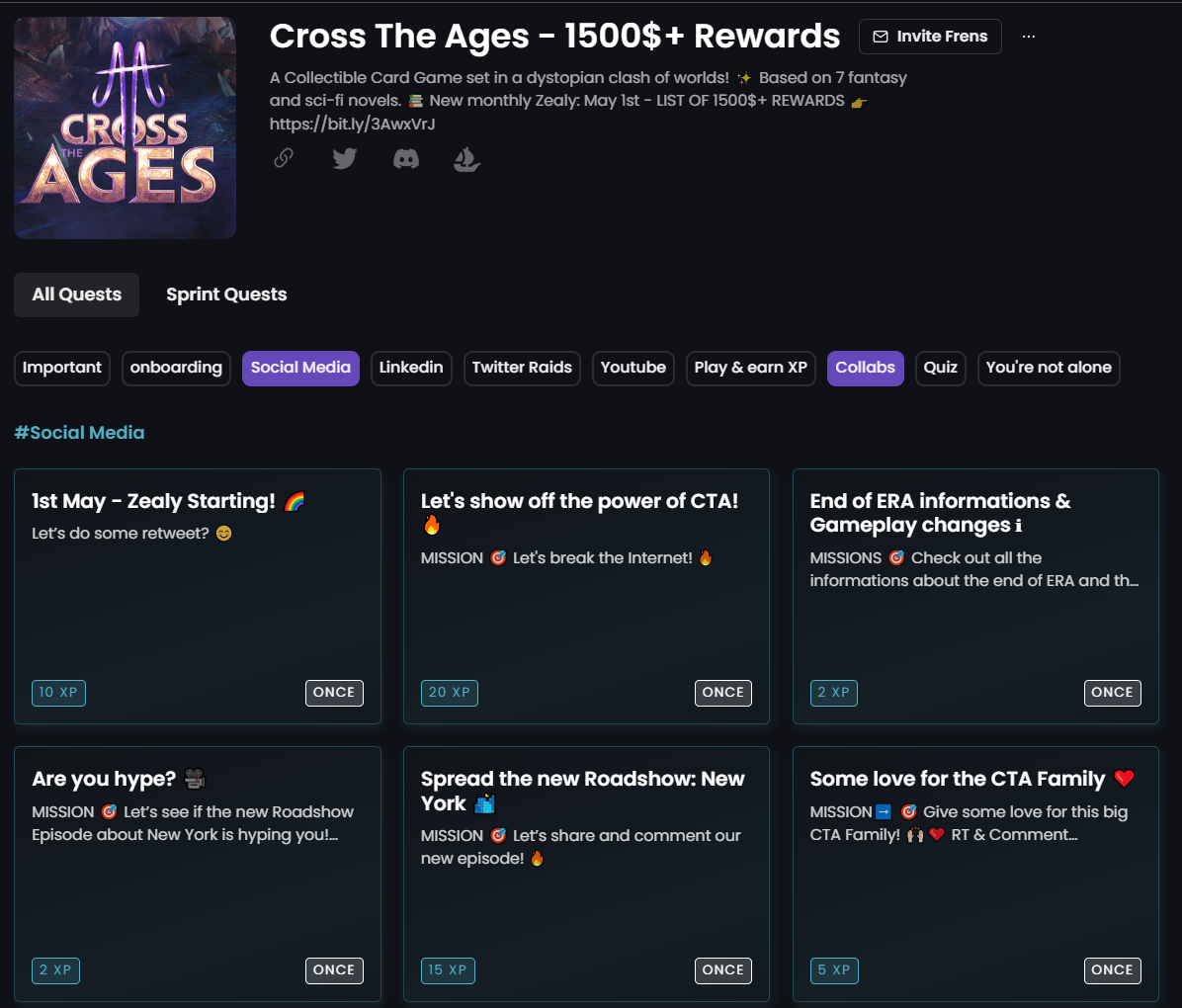This screenshot has width=1182, height=1008.
Task: Open the ellipsis more-options menu
Action: pyautogui.click(x=1028, y=37)
